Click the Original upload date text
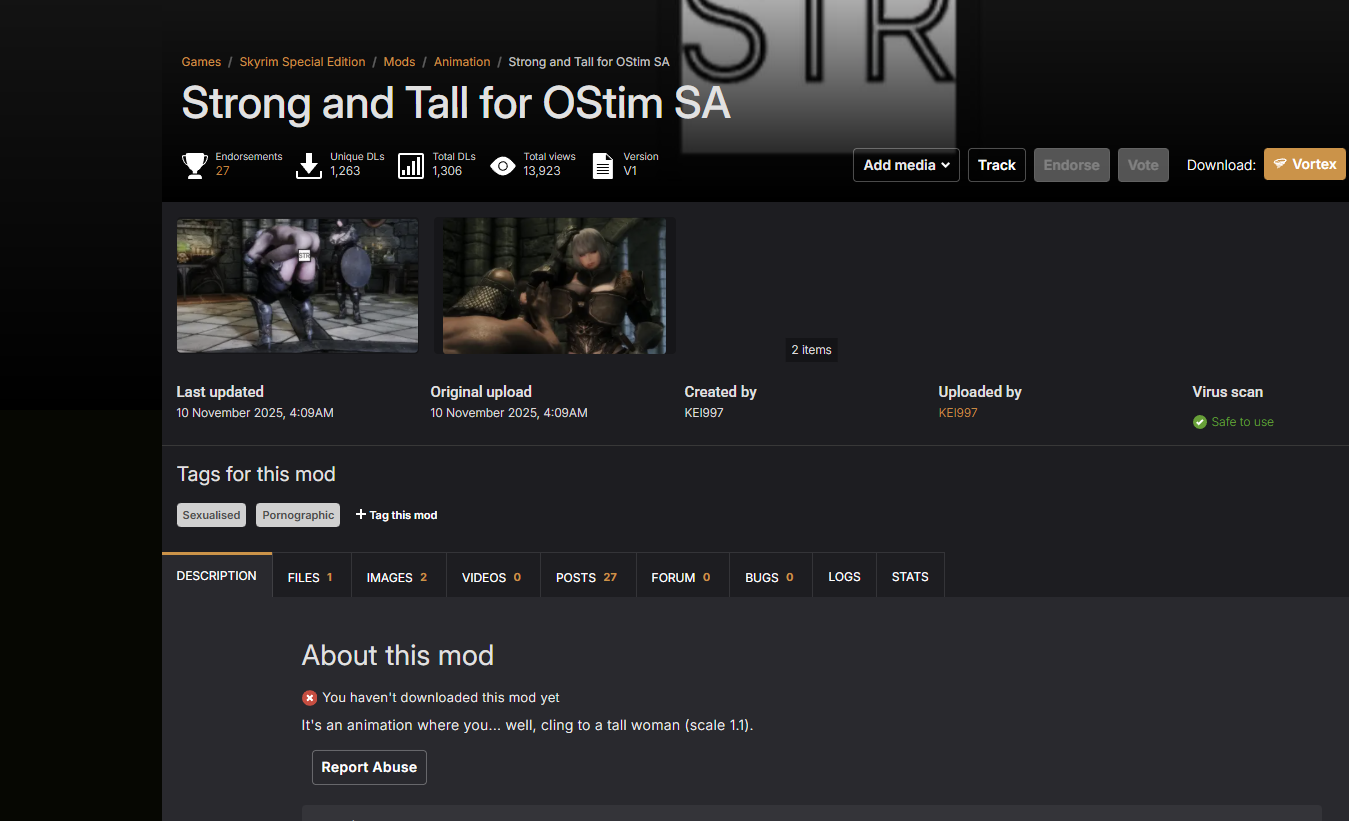Viewport: 1349px width, 821px height. click(509, 413)
